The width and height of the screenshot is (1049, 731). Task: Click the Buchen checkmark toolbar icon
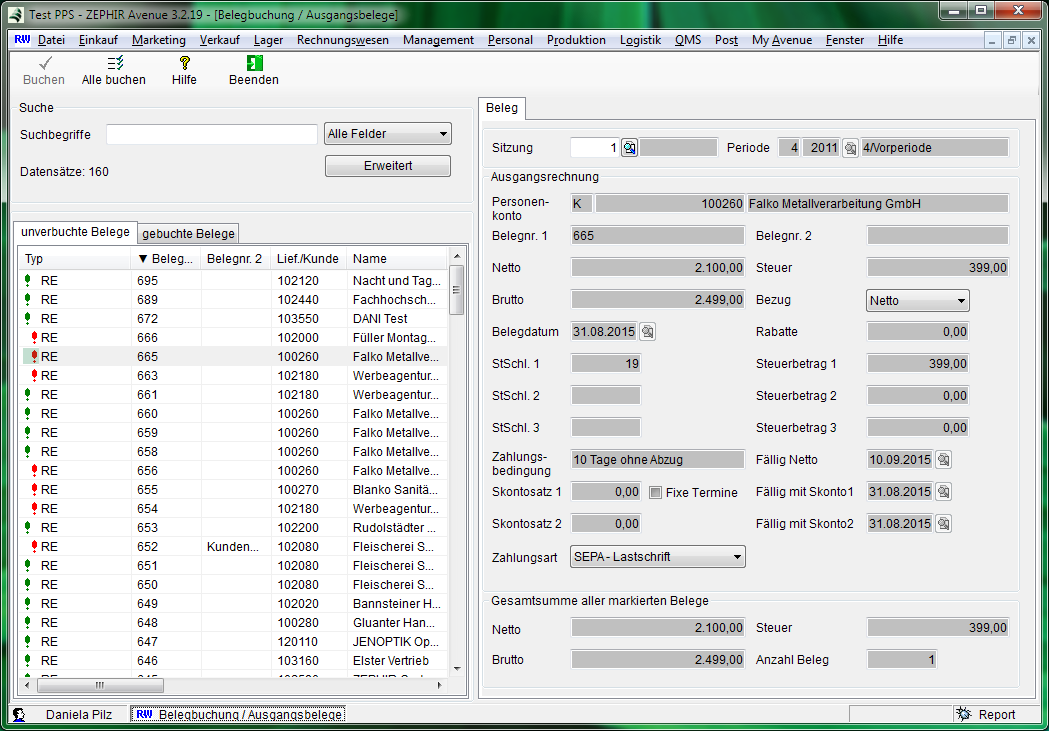[43, 63]
